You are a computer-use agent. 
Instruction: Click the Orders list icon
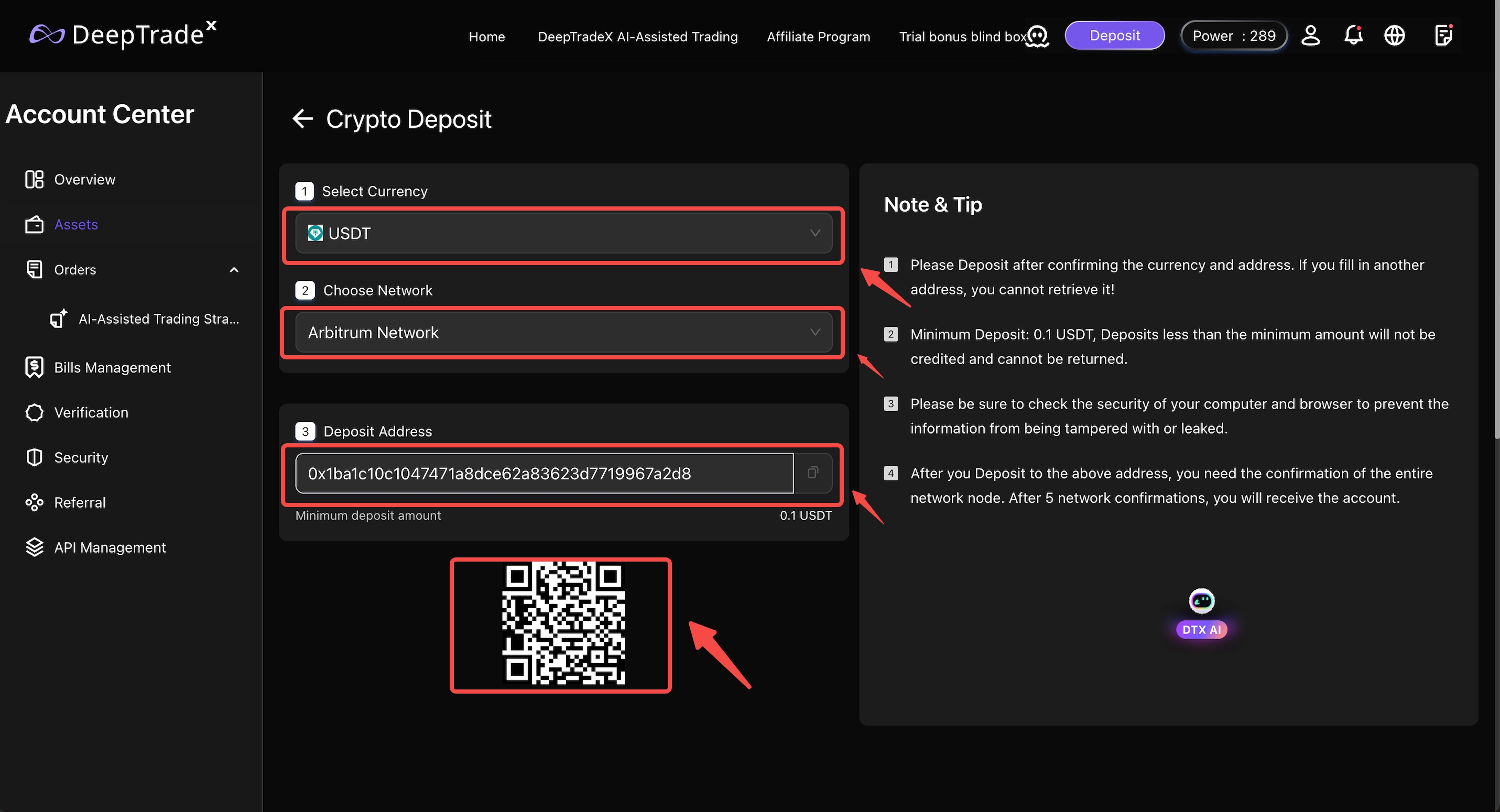pyautogui.click(x=35, y=269)
